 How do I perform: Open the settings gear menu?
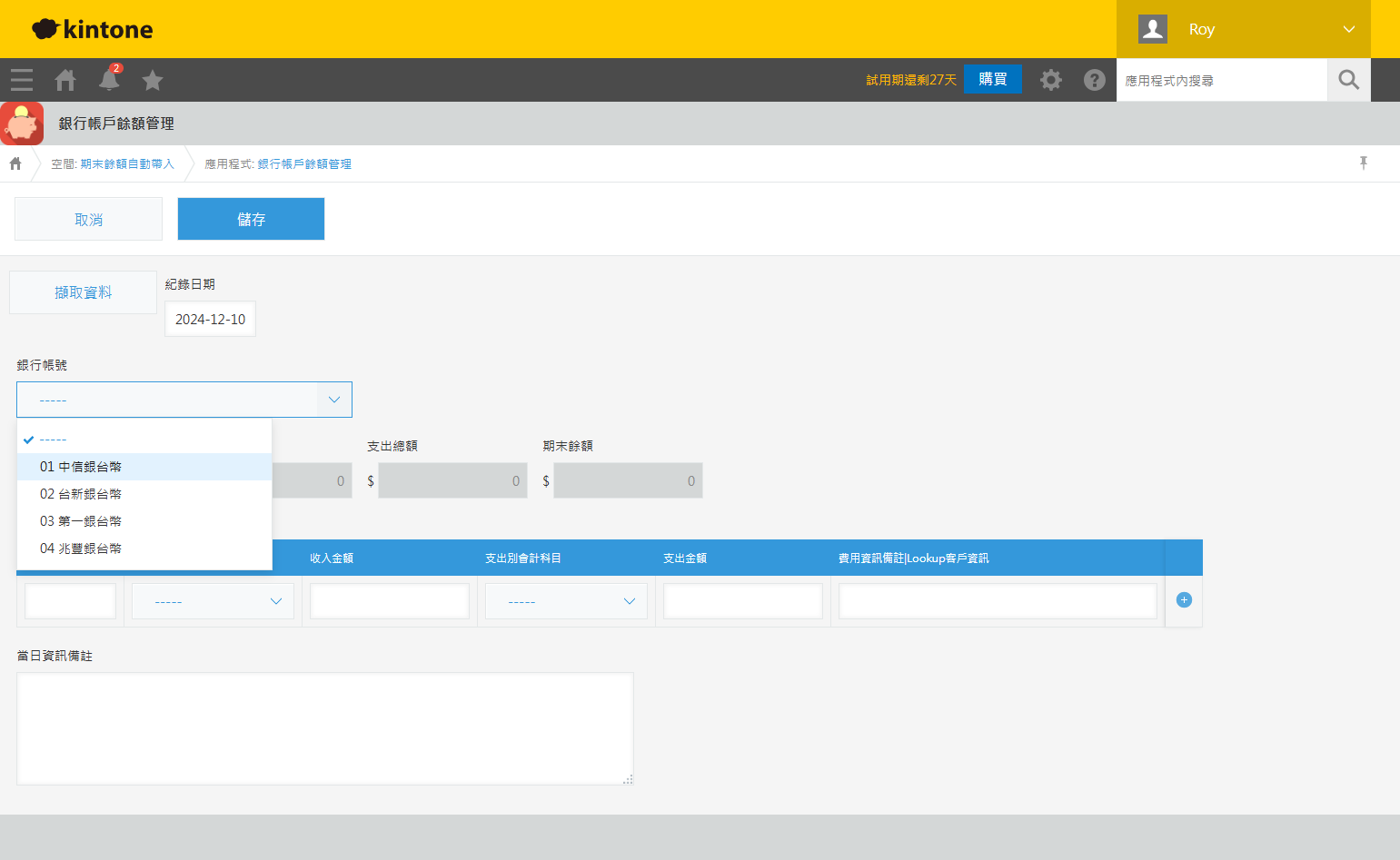click(x=1051, y=80)
